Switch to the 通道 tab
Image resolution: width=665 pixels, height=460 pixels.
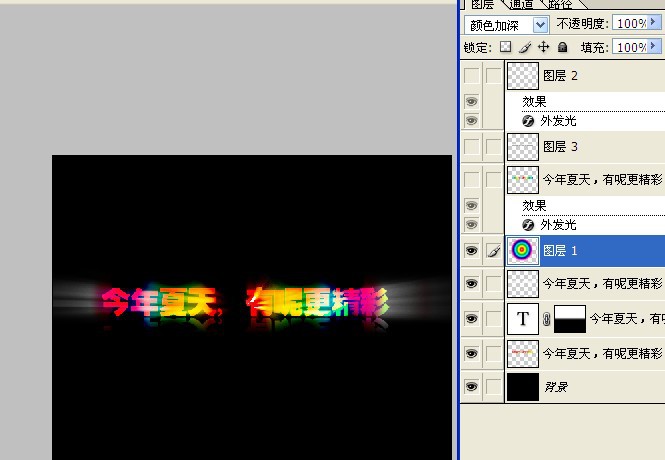pyautogui.click(x=518, y=5)
